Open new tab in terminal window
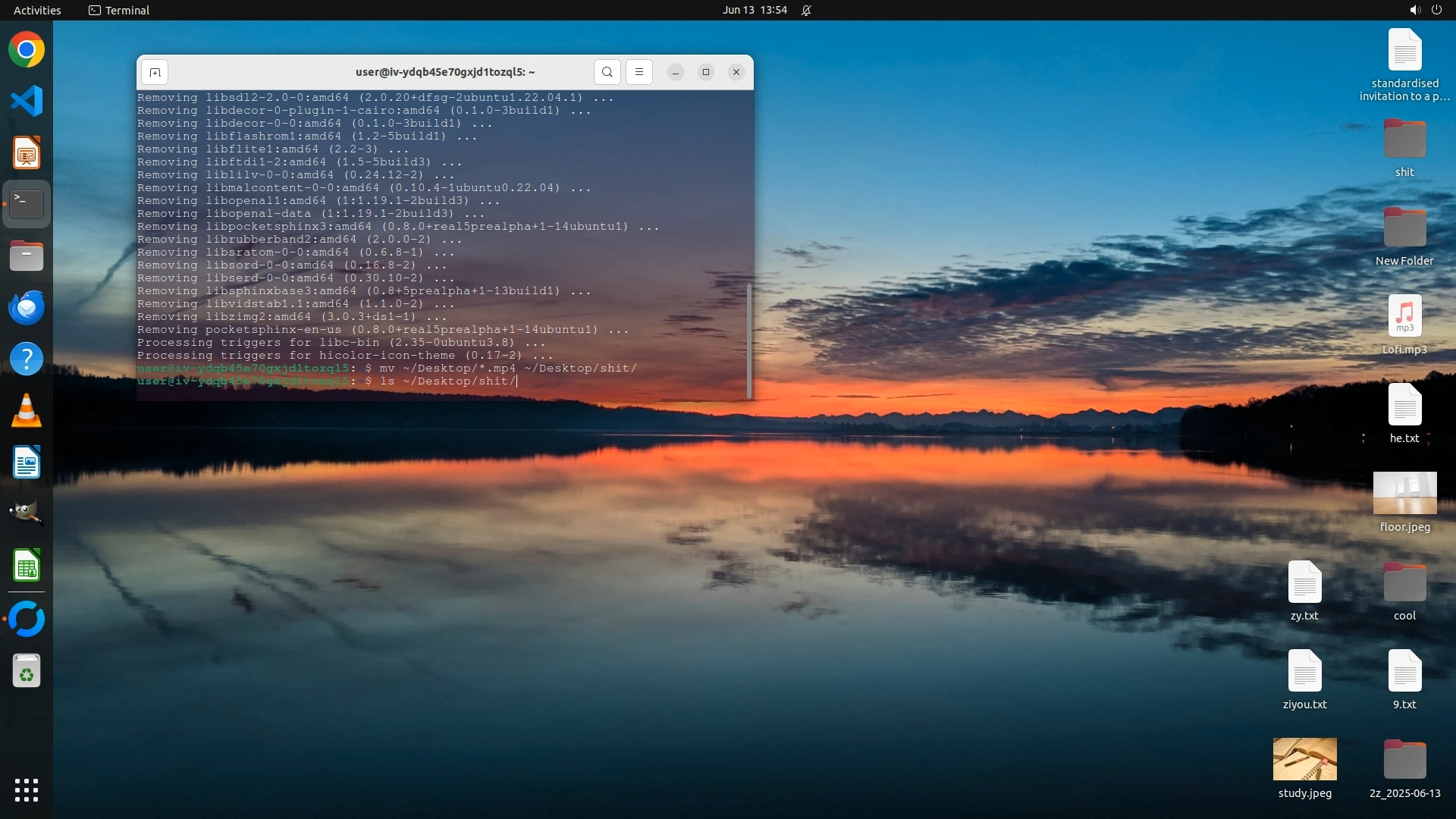This screenshot has width=1456, height=819. [x=155, y=72]
